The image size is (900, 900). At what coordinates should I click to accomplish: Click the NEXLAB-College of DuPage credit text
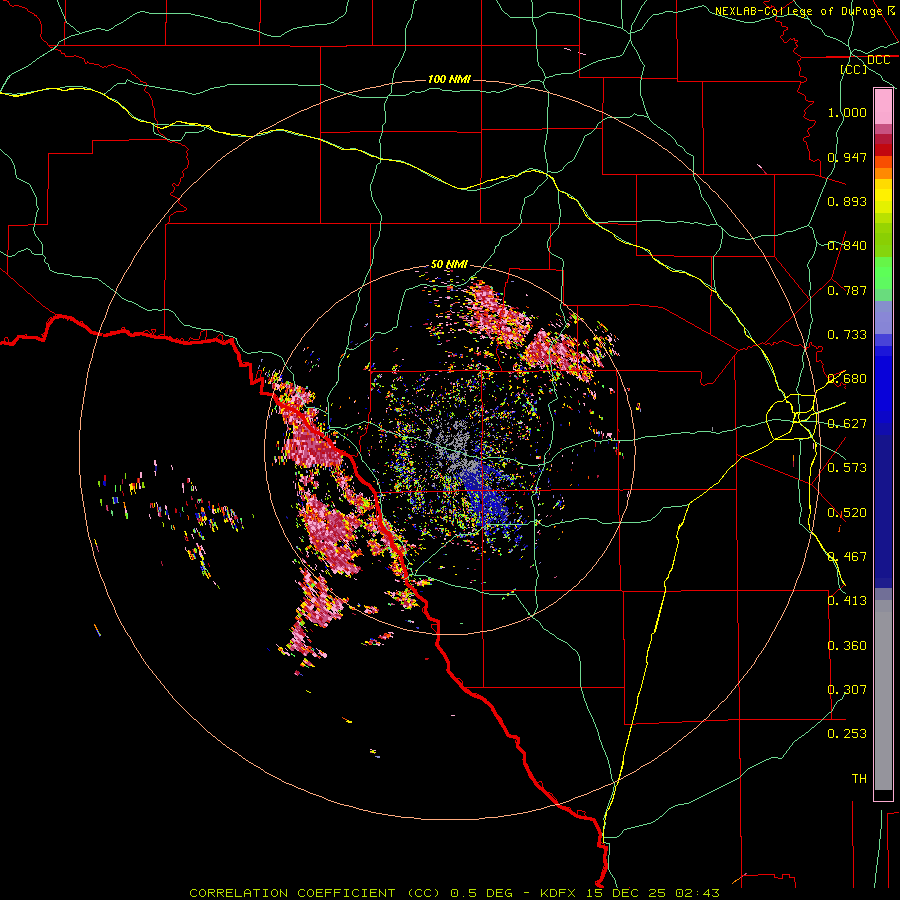(798, 11)
